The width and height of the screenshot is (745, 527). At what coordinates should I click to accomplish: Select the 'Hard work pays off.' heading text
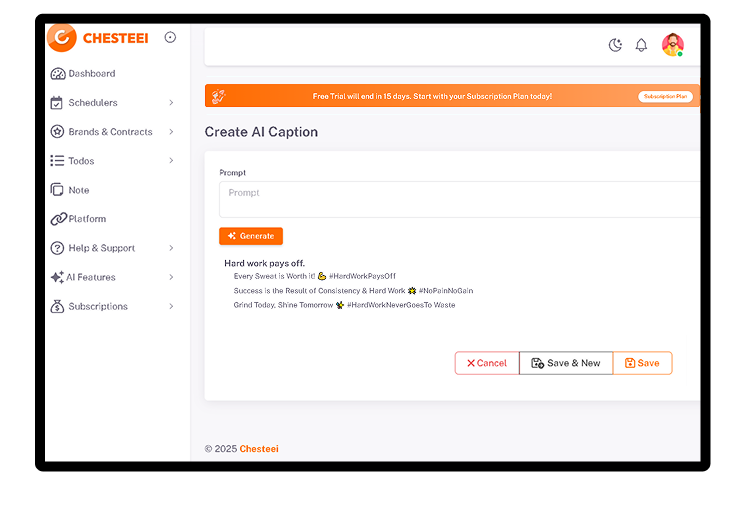click(x=265, y=263)
